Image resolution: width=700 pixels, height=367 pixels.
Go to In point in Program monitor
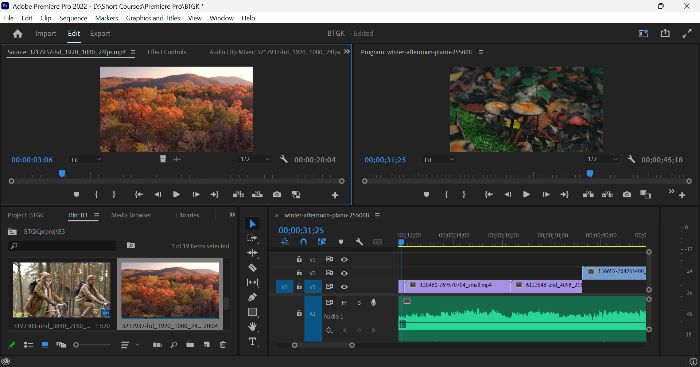[x=489, y=195]
